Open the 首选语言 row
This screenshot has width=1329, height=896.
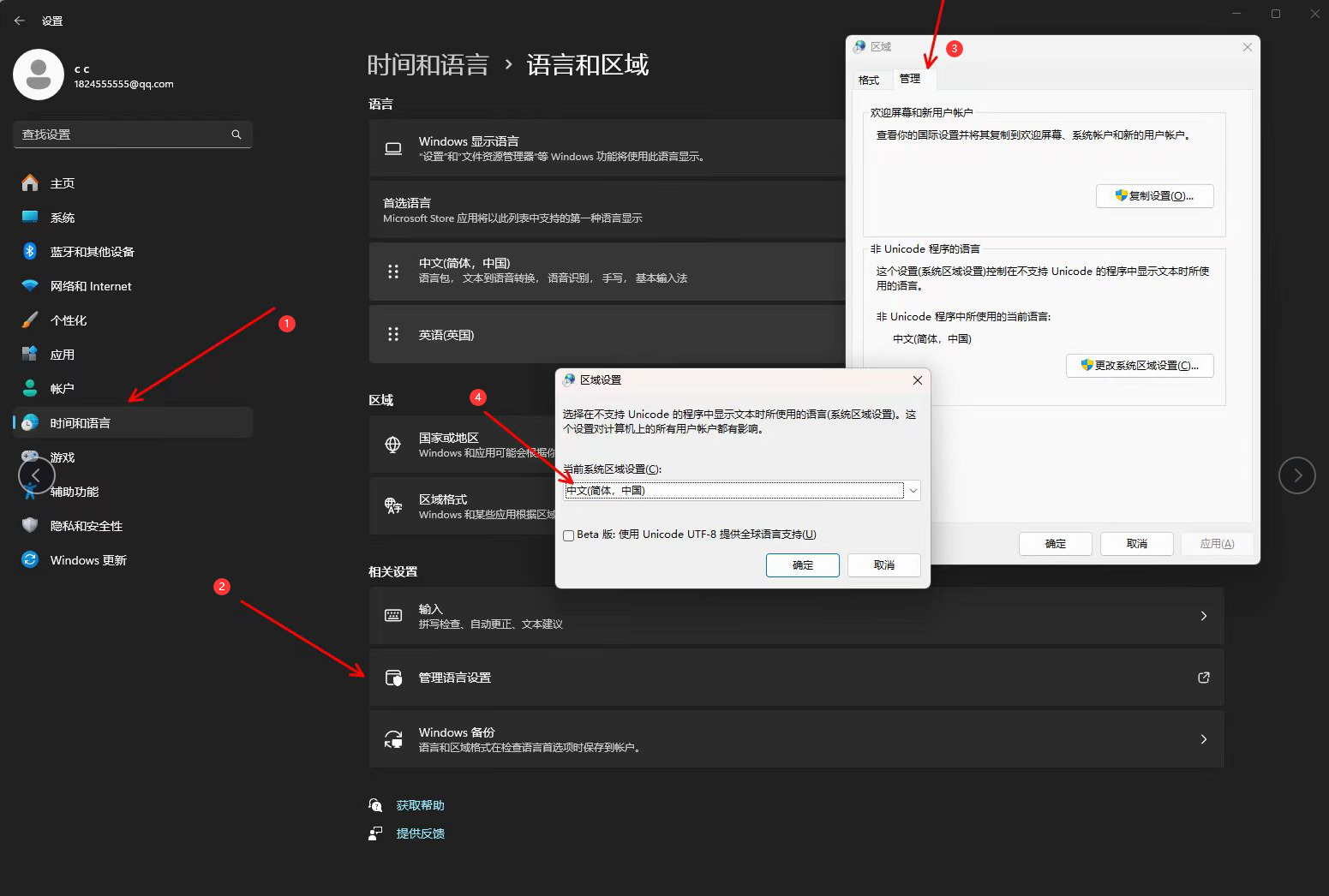point(608,210)
